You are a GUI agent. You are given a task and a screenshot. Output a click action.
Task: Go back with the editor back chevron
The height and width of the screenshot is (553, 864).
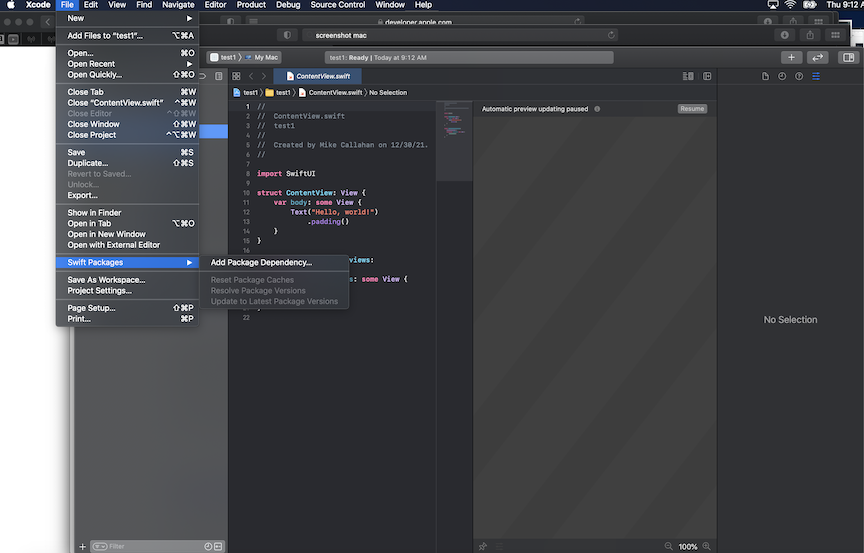pos(251,76)
